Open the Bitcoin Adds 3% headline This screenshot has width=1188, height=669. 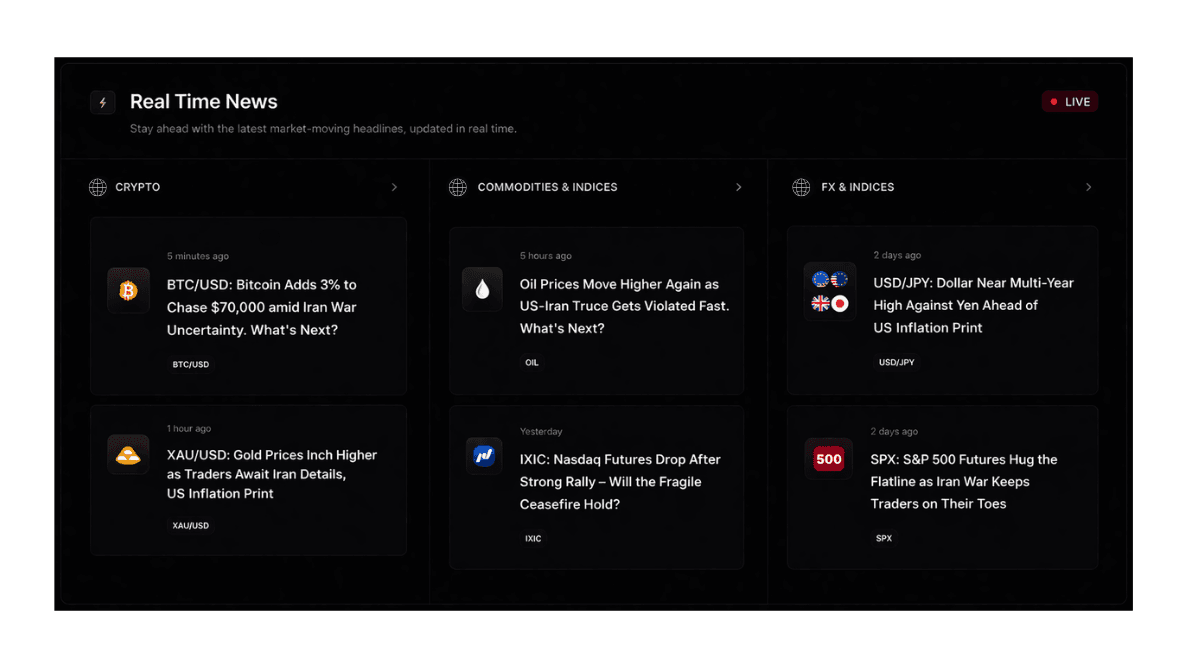tap(261, 308)
